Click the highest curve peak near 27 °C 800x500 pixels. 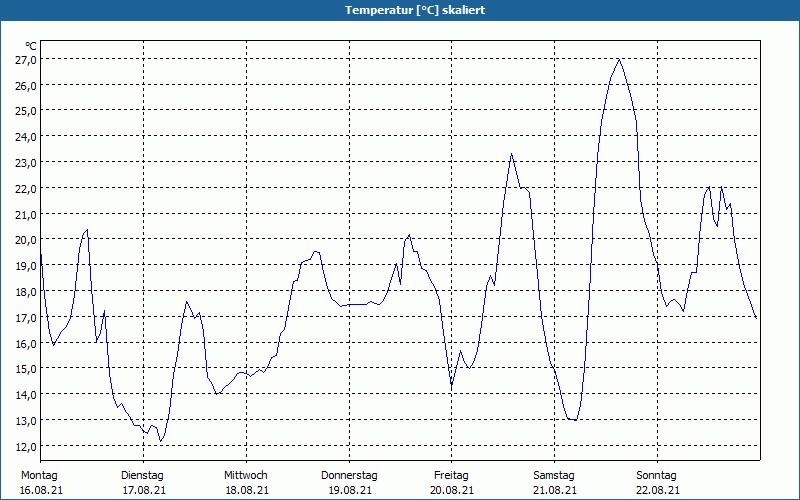(619, 60)
